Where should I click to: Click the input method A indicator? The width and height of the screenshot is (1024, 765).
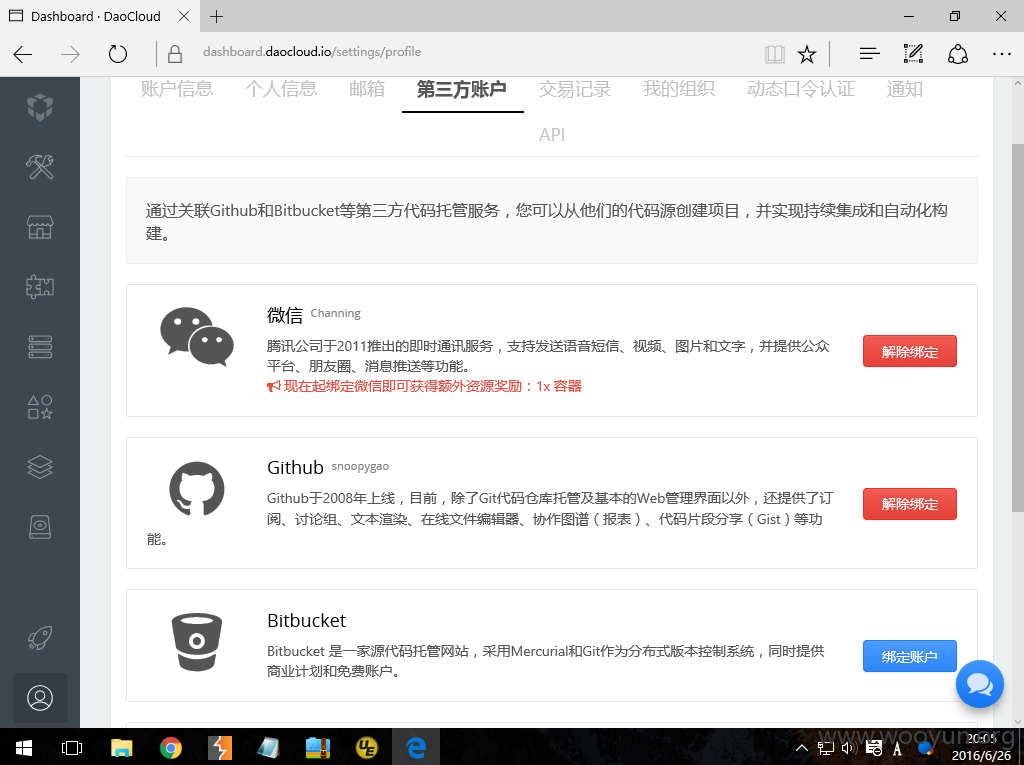(x=897, y=749)
